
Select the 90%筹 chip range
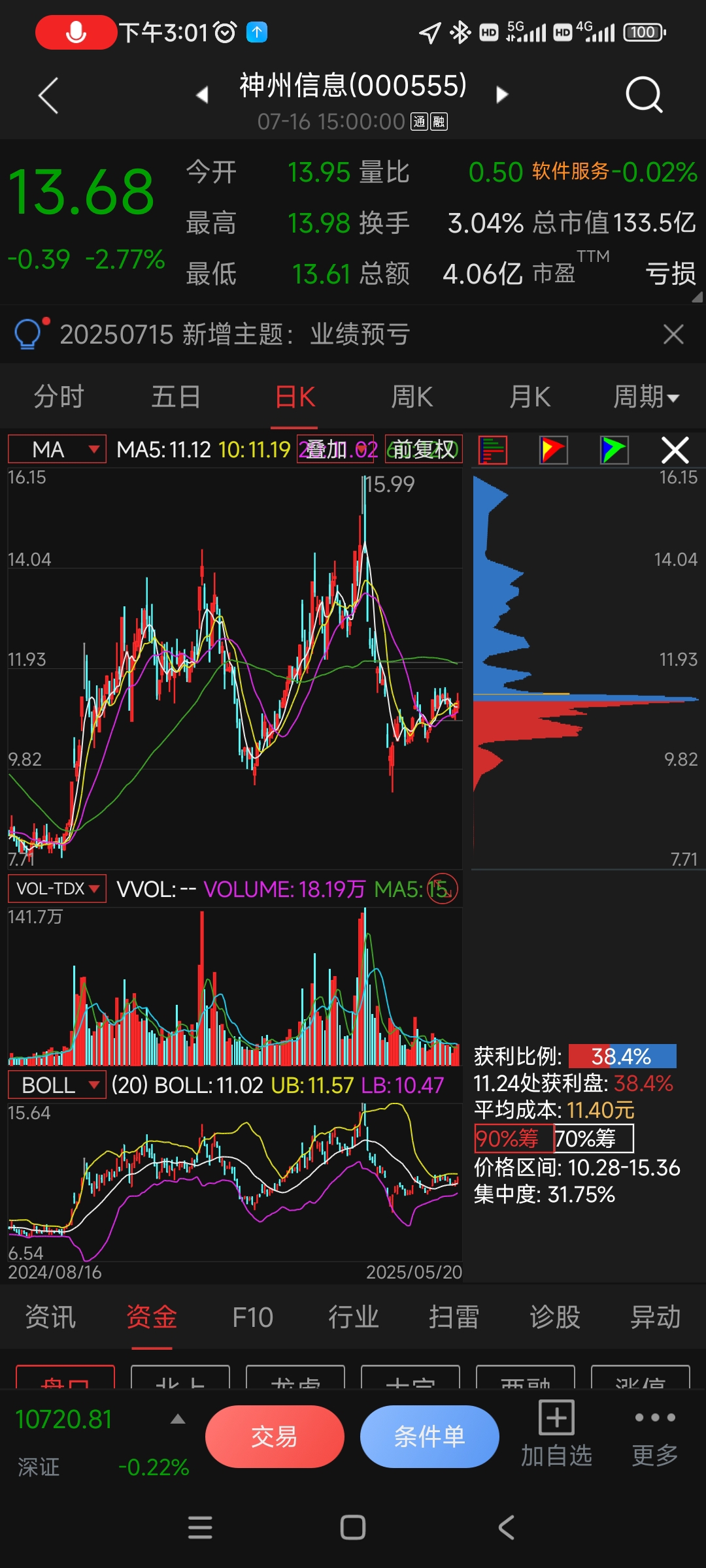(514, 1139)
